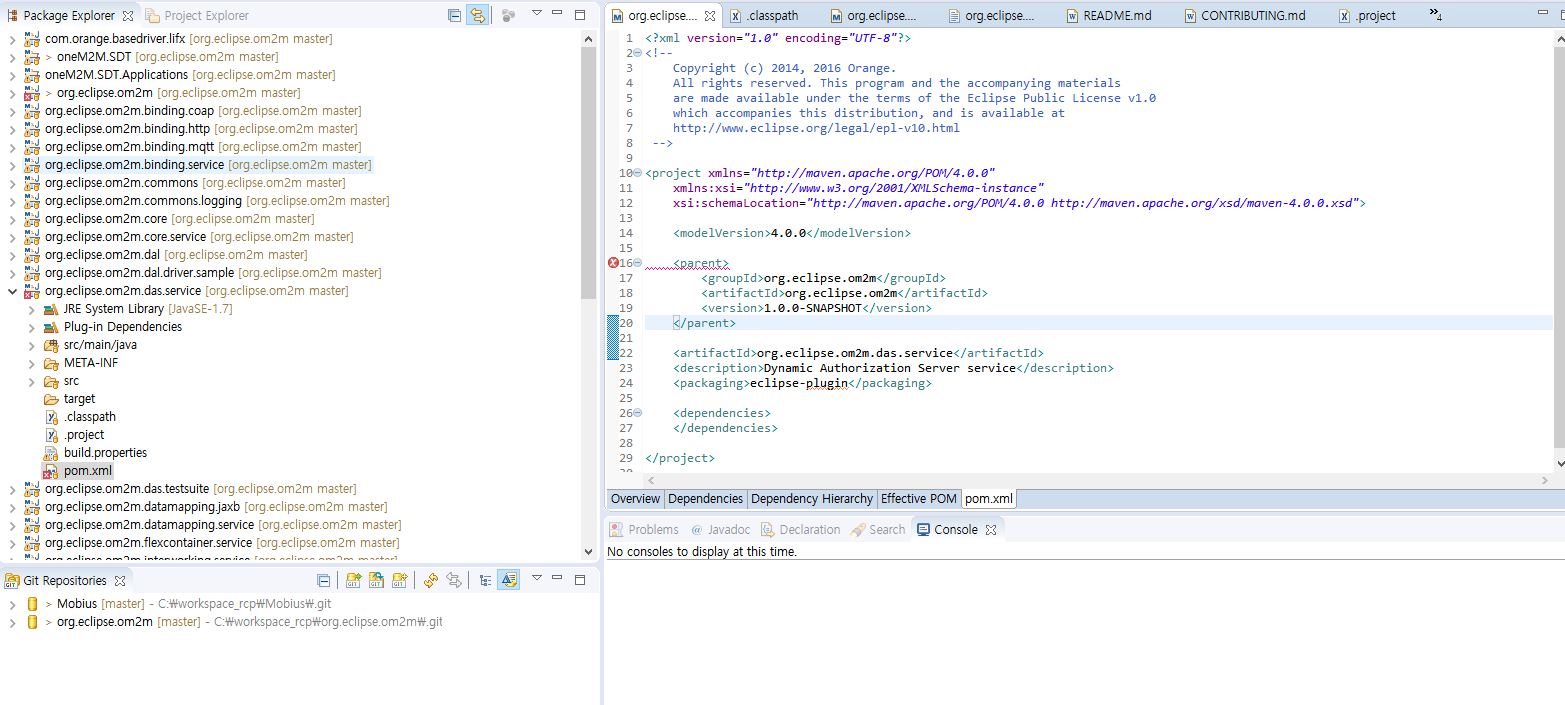This screenshot has height=705, width=1565.
Task: Click the Clone Git repository icon
Action: tap(376, 580)
